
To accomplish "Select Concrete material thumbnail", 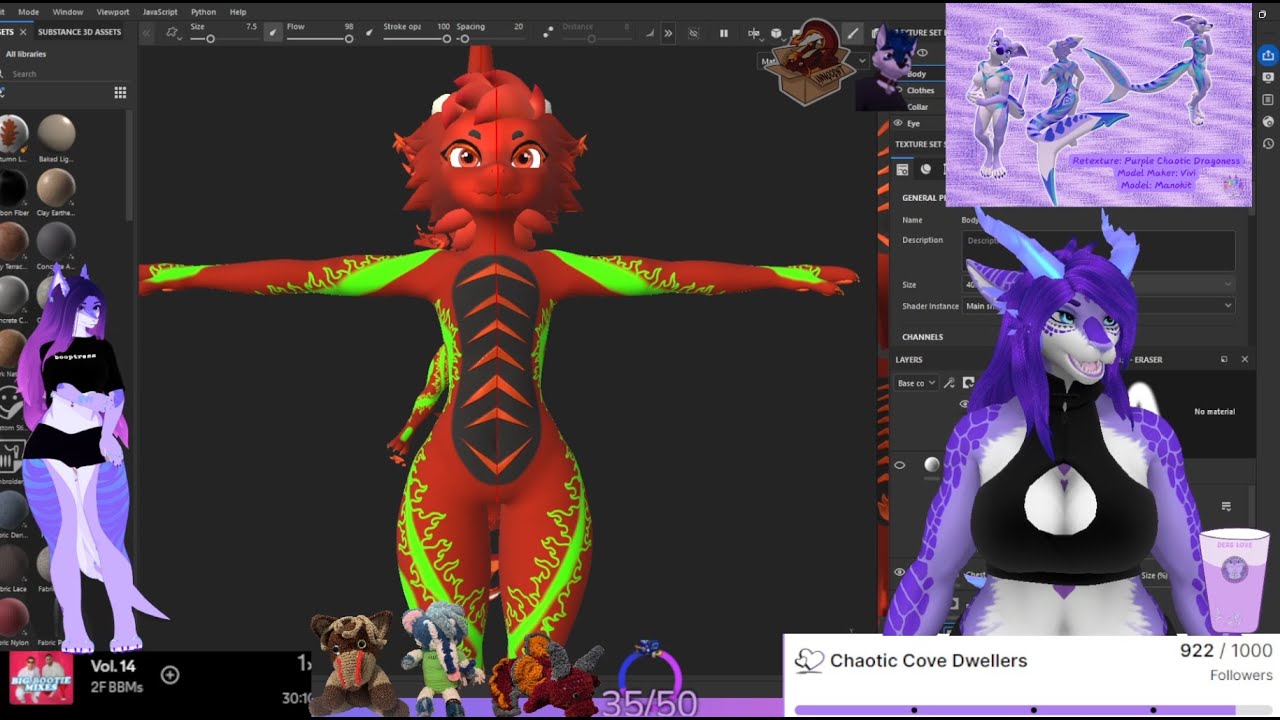I will (56, 241).
